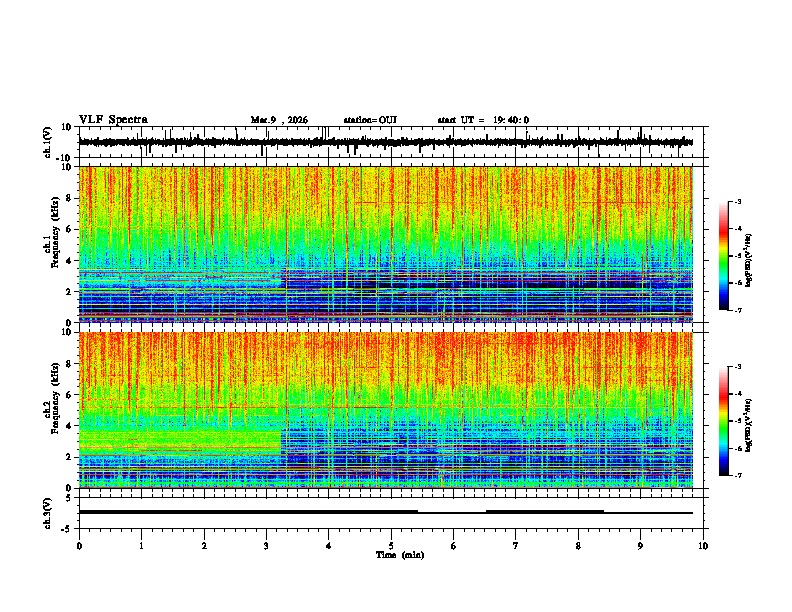Viewport: 792px width, 612px height.
Task: Click time axis tick label "7"
Action: click(516, 546)
